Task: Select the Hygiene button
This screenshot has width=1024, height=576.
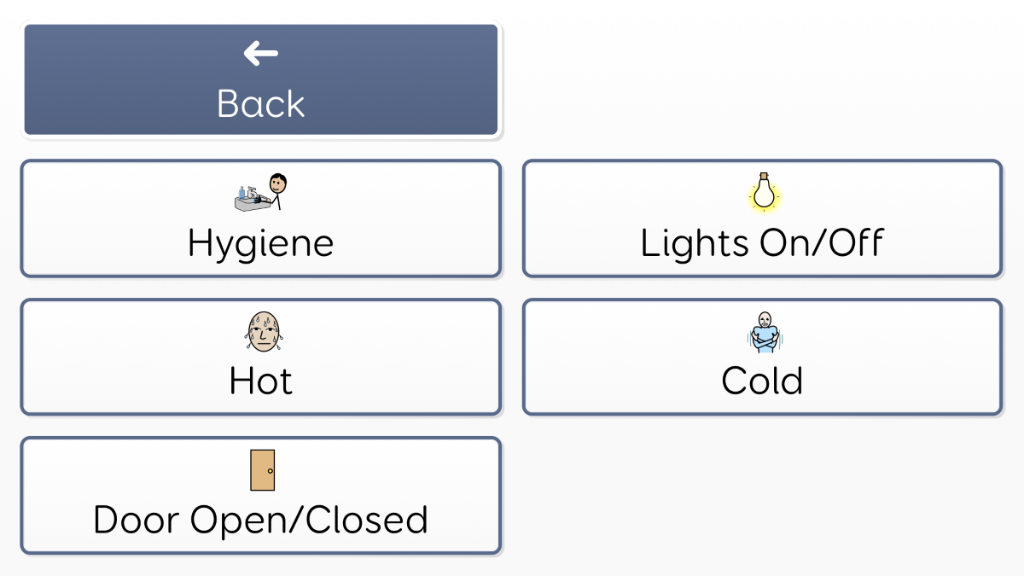Action: [261, 219]
